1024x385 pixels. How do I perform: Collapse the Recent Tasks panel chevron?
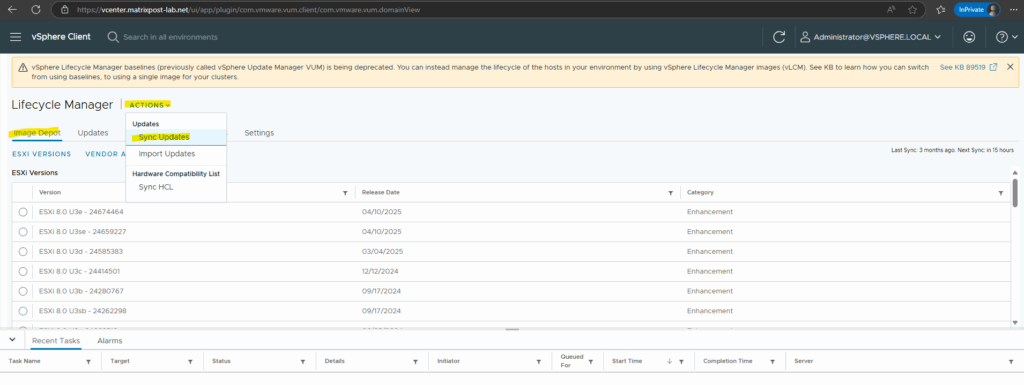[12, 341]
